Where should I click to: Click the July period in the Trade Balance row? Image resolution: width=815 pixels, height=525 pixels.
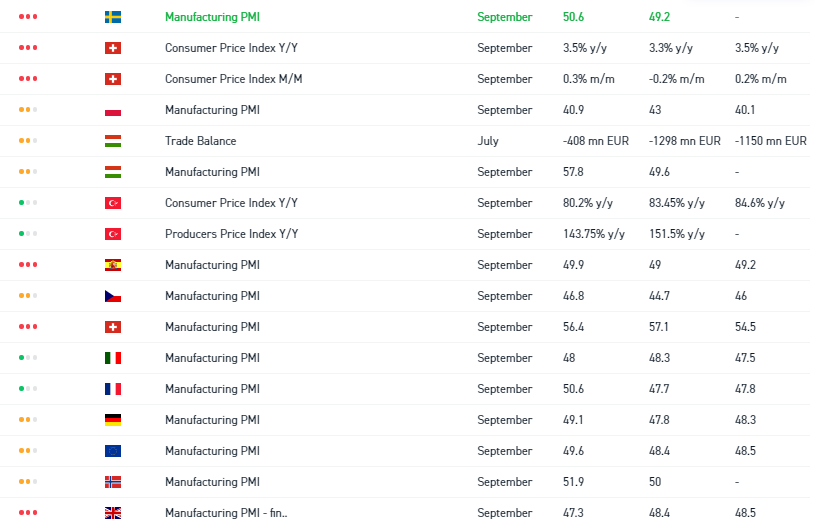click(488, 141)
